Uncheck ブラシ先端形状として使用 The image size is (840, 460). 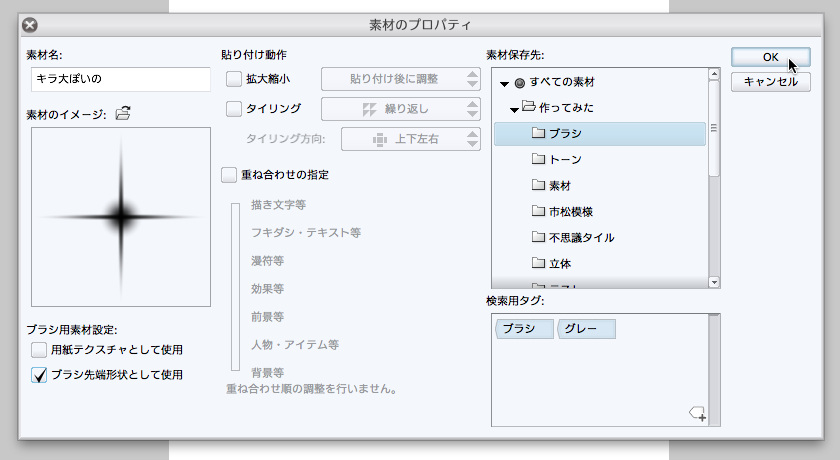(39, 375)
